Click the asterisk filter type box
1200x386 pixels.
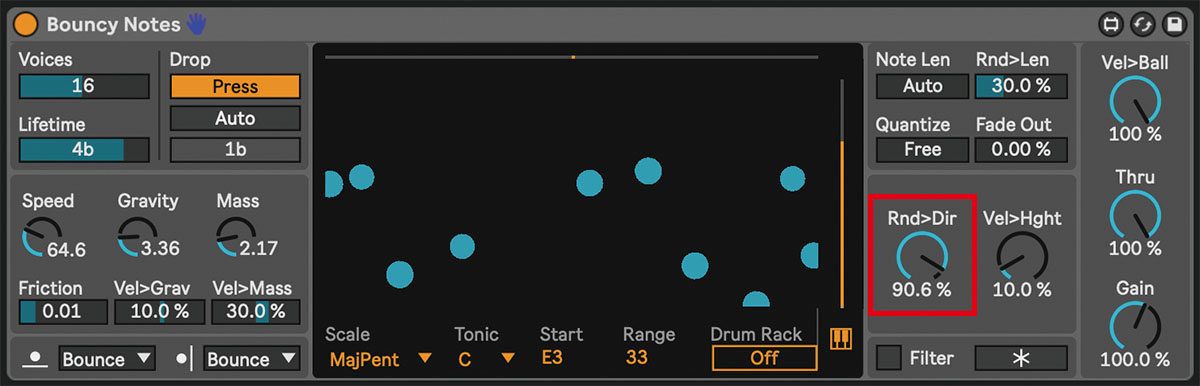point(1020,358)
